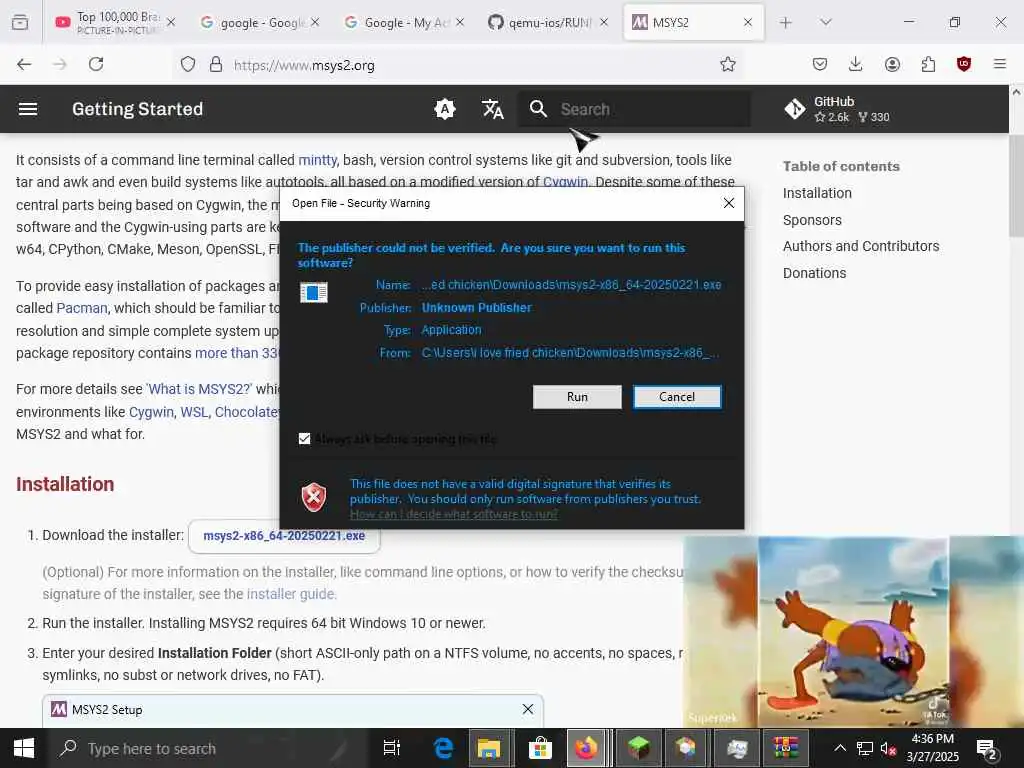Open the mintty link
Image resolution: width=1024 pixels, height=768 pixels.
coord(317,160)
